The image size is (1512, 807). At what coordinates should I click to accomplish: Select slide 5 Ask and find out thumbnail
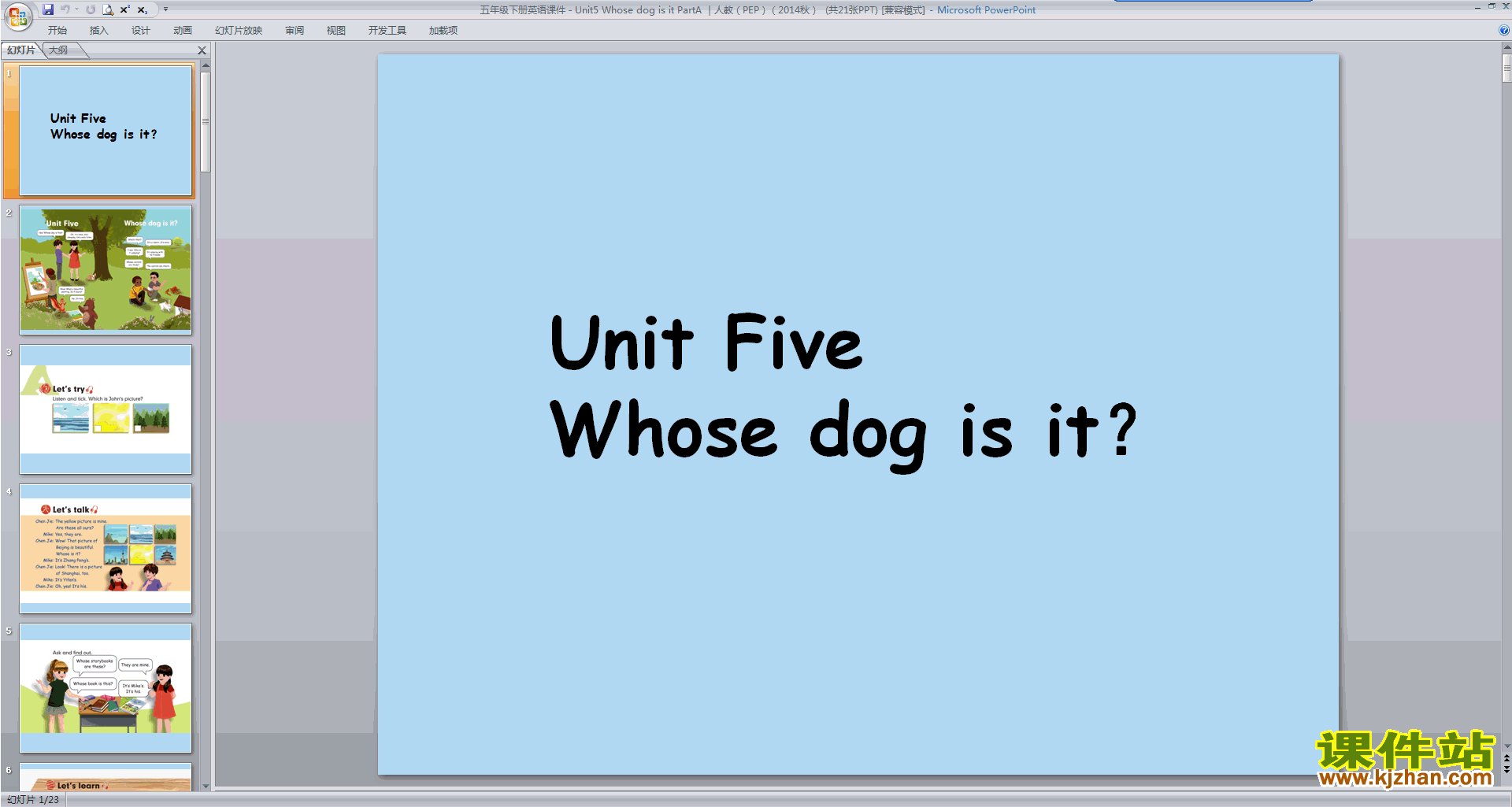[106, 688]
